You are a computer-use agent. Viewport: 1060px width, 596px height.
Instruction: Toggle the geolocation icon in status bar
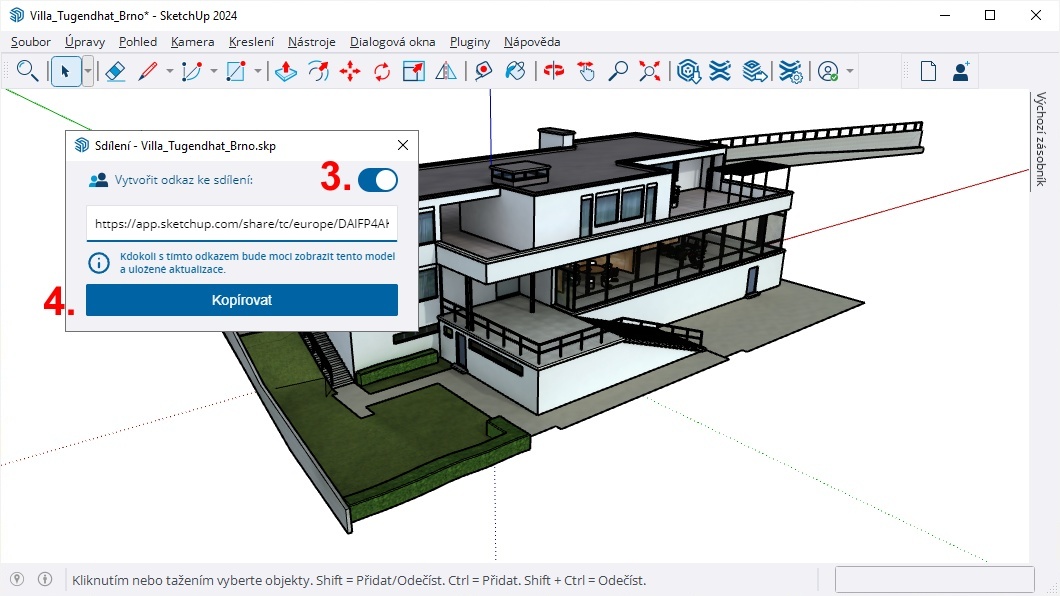point(17,579)
